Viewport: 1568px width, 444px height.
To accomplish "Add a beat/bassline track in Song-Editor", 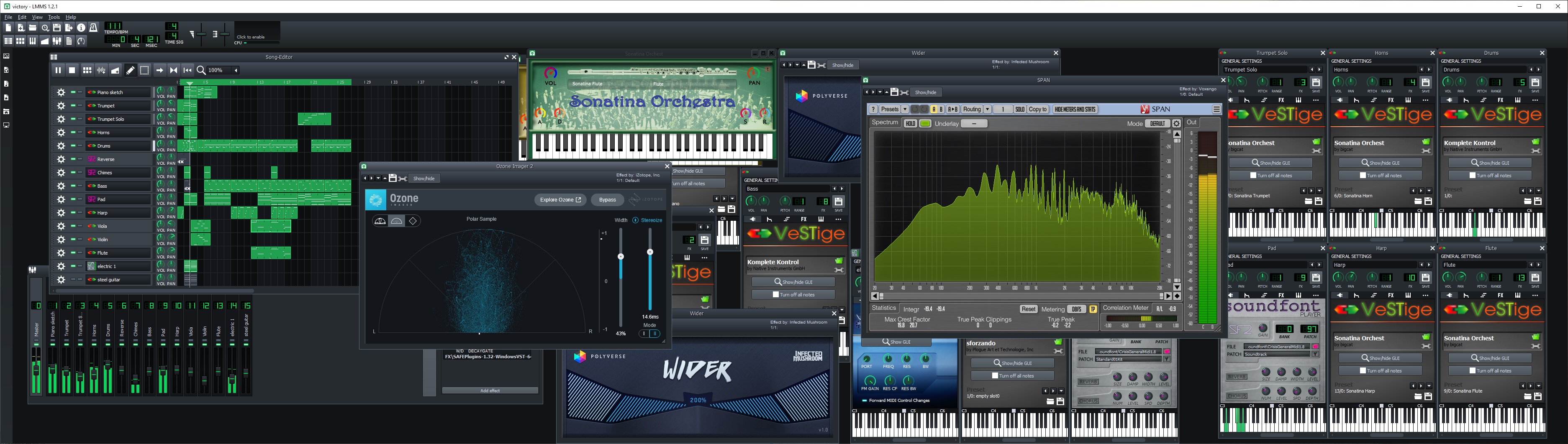I will click(x=87, y=71).
